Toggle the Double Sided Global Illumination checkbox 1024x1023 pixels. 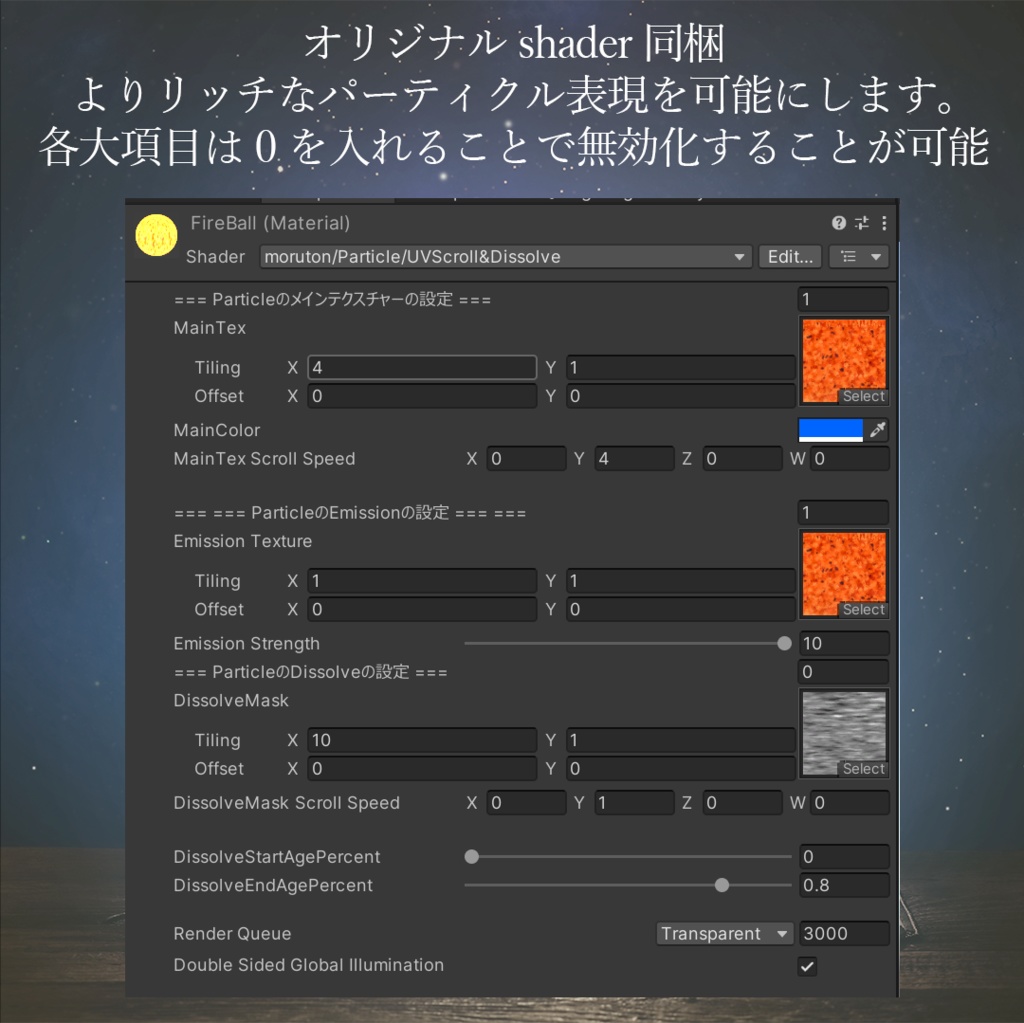tap(807, 965)
